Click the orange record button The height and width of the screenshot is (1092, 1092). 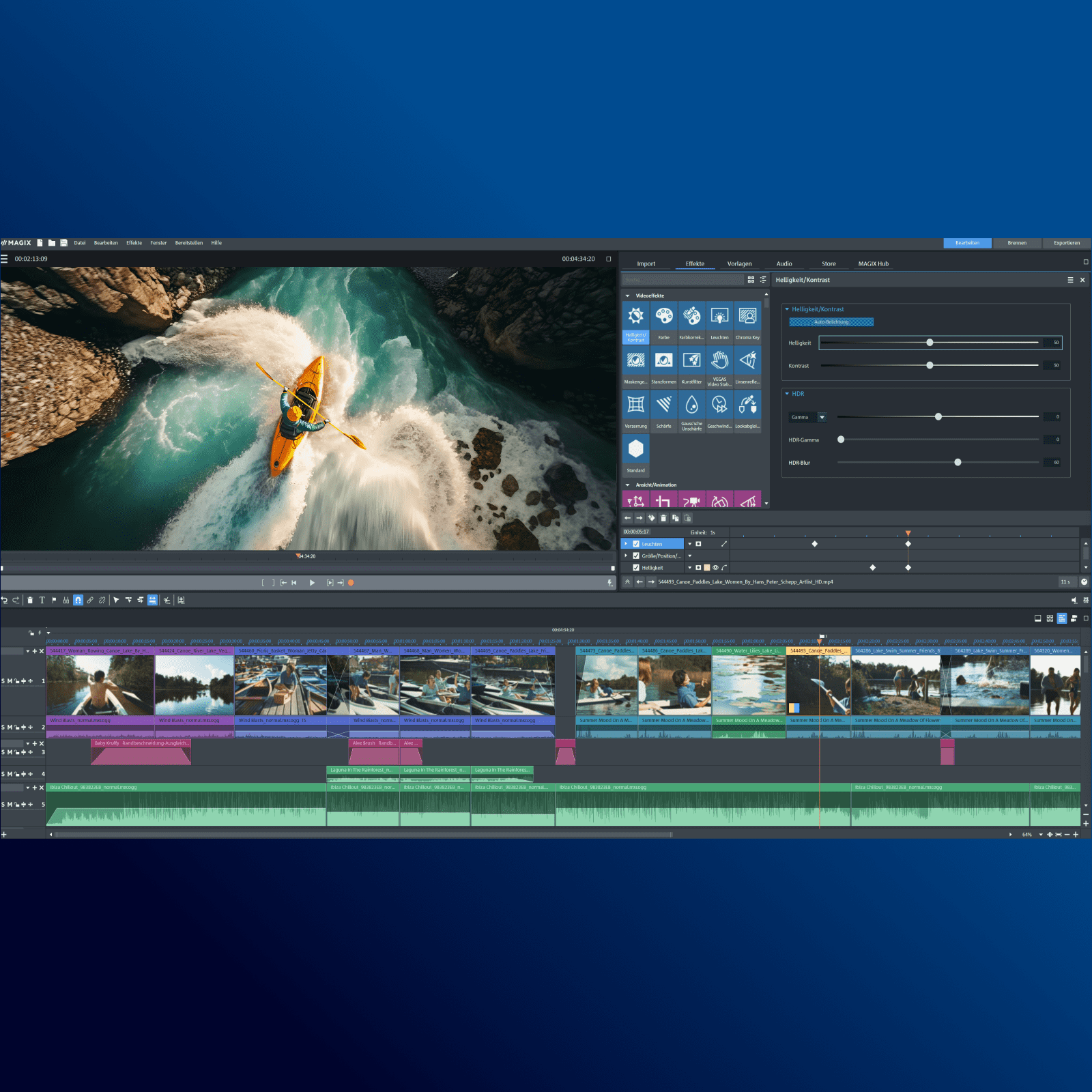pyautogui.click(x=351, y=583)
